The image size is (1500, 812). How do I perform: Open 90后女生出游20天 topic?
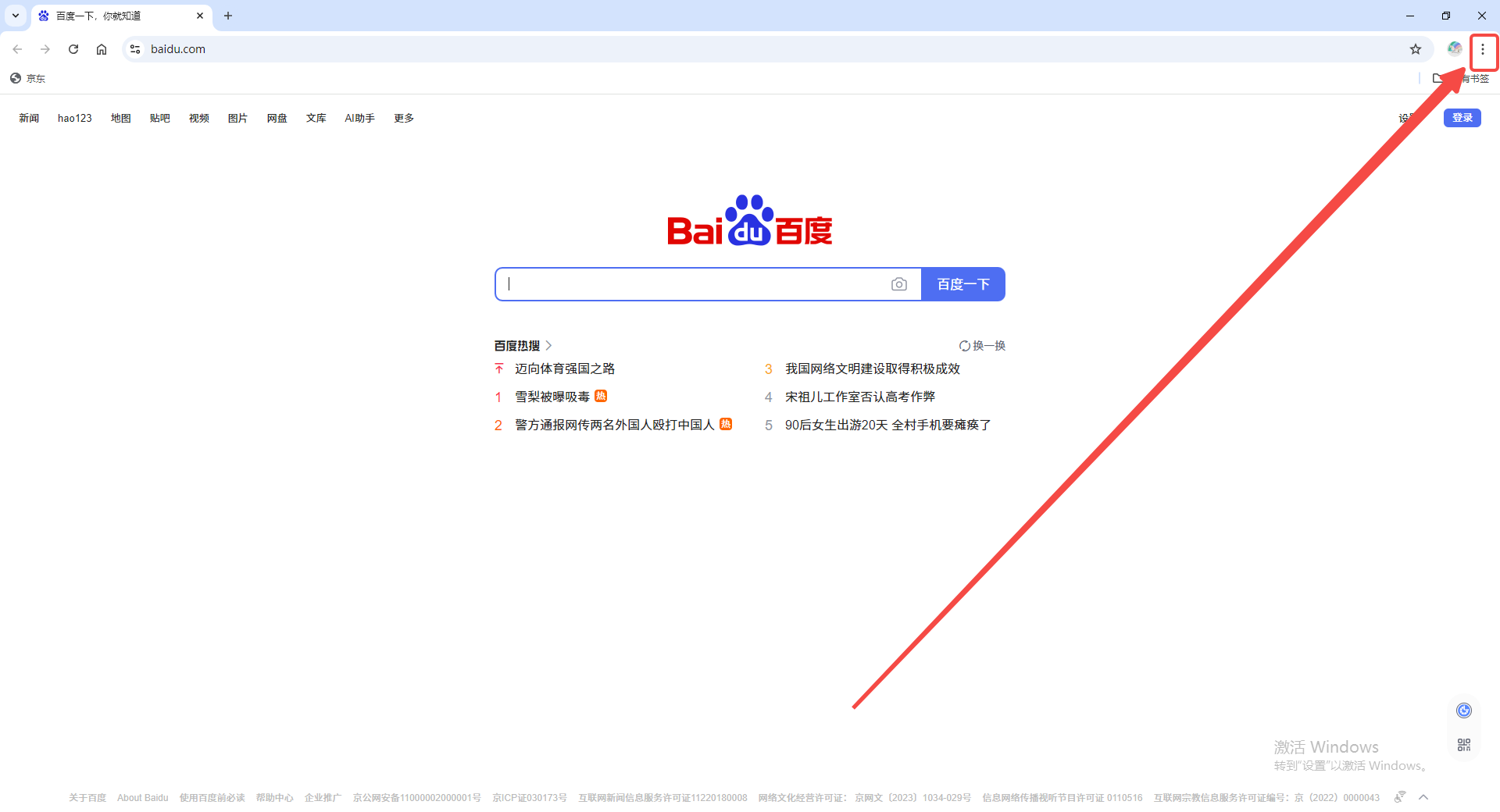click(x=888, y=425)
